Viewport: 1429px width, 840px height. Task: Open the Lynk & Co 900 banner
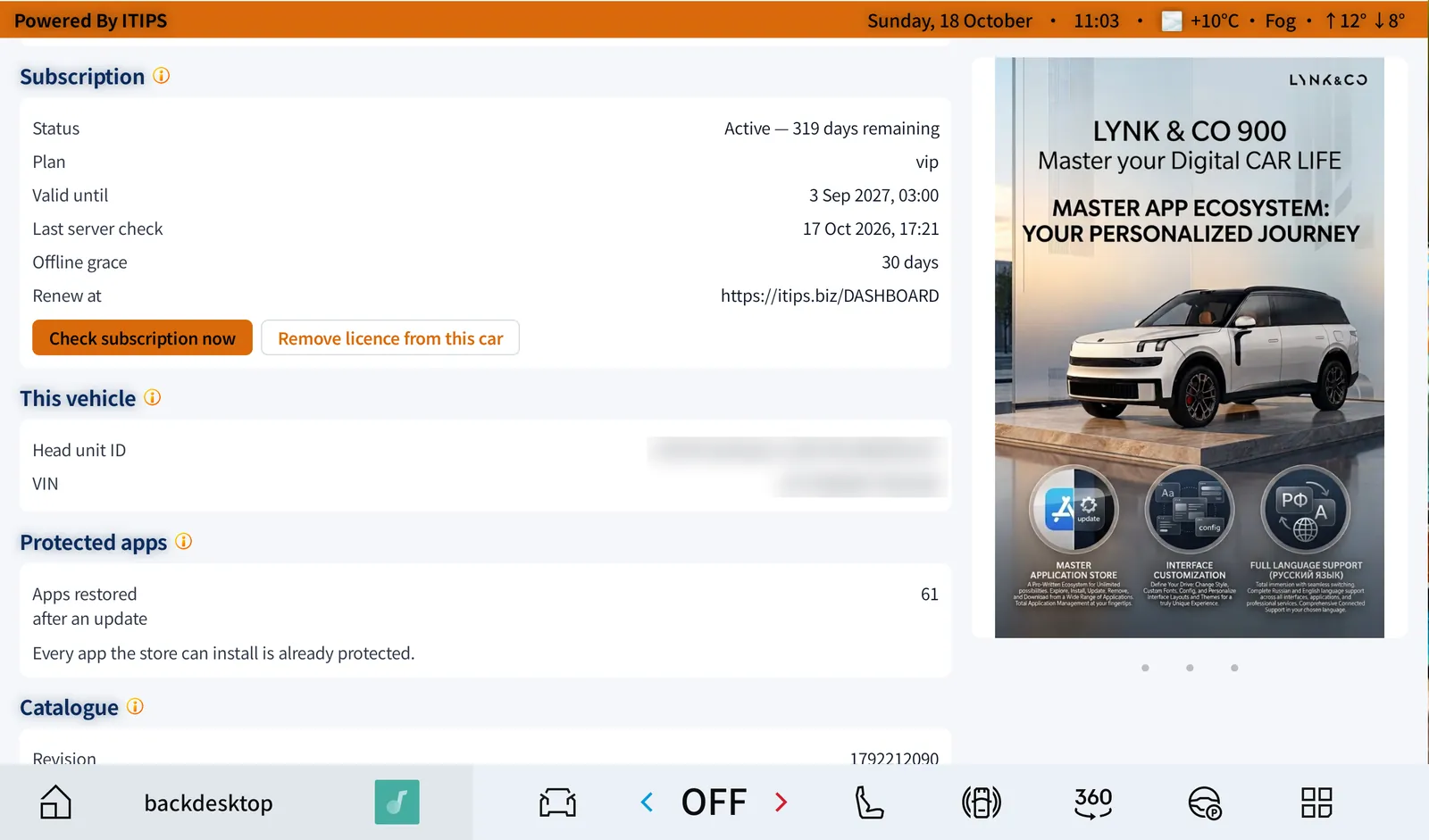[x=1190, y=347]
